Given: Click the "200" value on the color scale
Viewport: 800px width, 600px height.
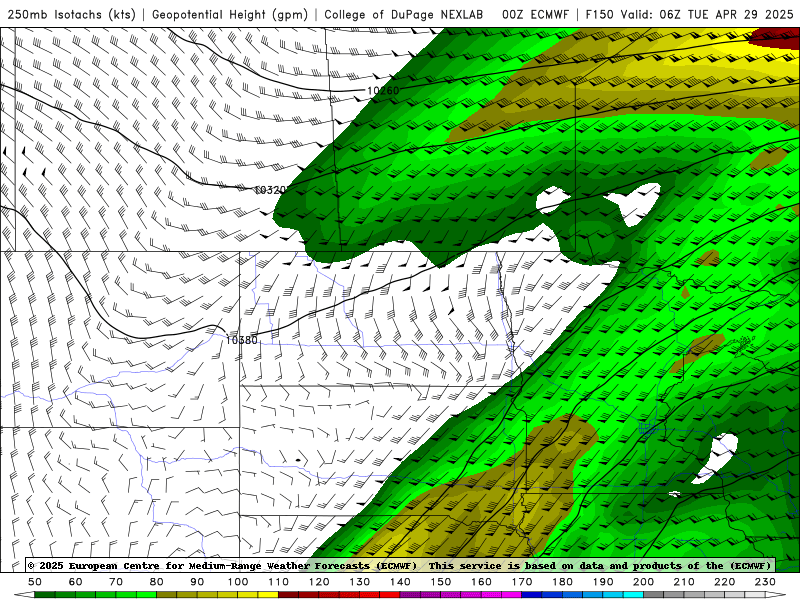Looking at the screenshot, I should tap(643, 582).
